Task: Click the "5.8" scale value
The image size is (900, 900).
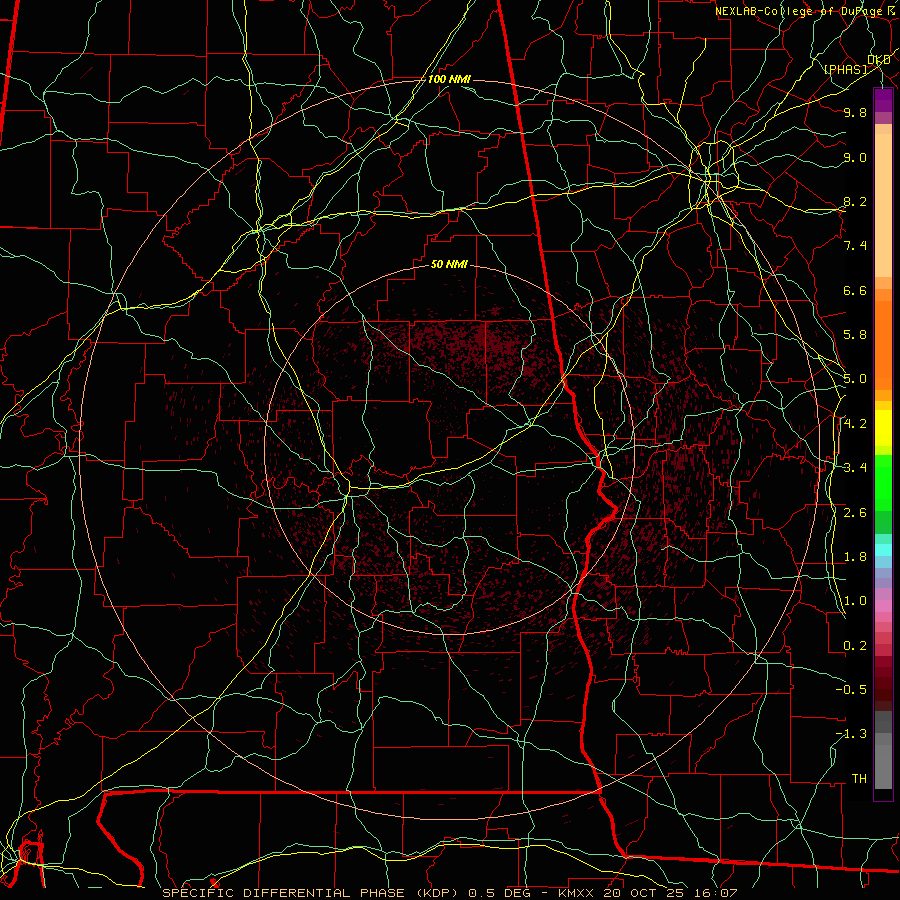Action: pyautogui.click(x=855, y=335)
